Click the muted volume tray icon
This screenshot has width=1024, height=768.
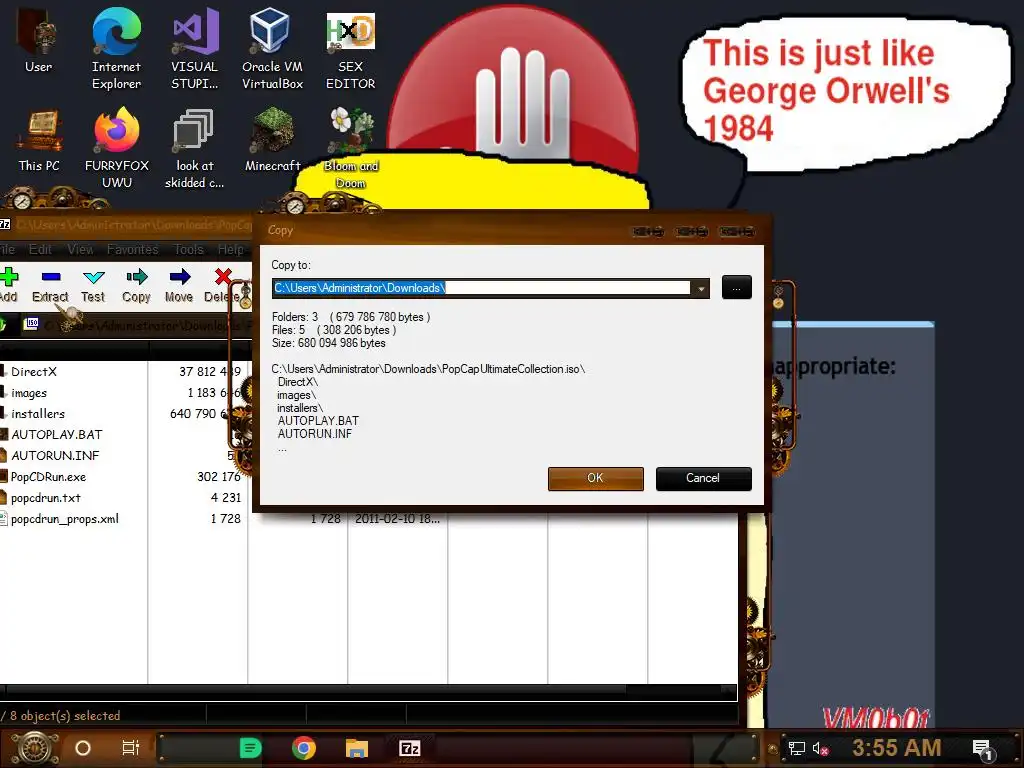[x=820, y=748]
